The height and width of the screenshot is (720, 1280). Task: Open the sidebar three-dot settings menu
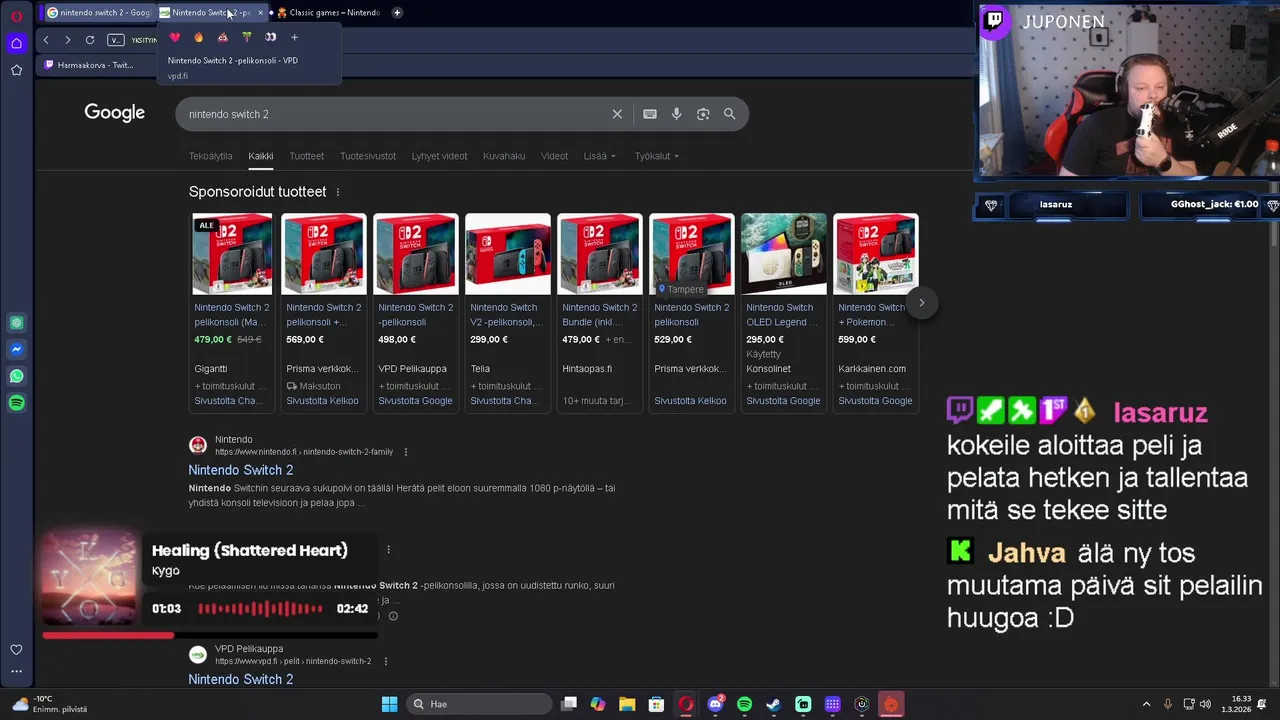click(16, 671)
